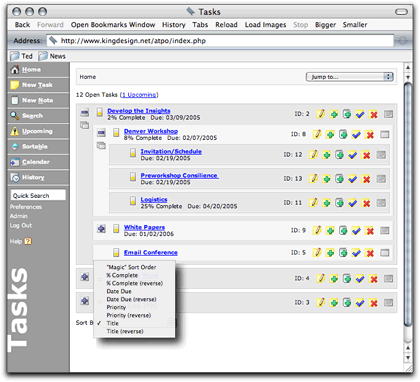Collapse the Denver Workshop subtasks

pos(101,133)
